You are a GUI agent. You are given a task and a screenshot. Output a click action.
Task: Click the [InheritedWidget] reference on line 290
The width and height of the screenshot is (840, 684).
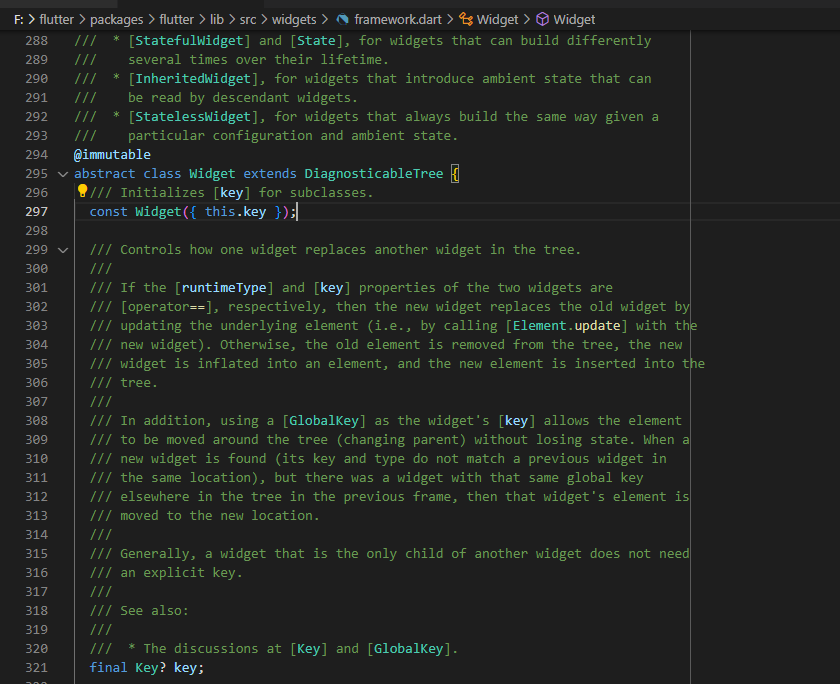[x=193, y=79]
